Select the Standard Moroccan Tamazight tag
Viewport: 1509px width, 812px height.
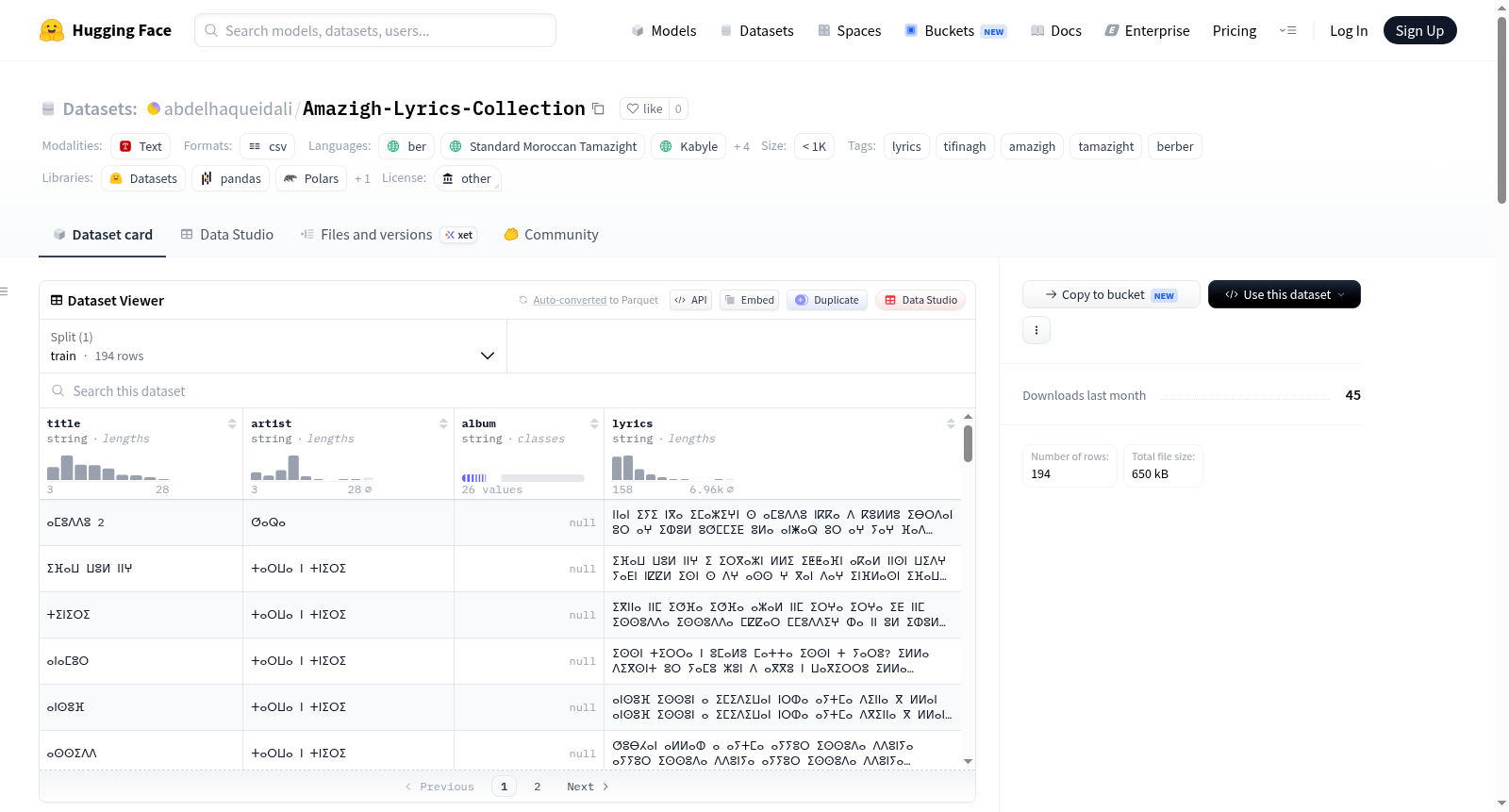click(x=542, y=146)
